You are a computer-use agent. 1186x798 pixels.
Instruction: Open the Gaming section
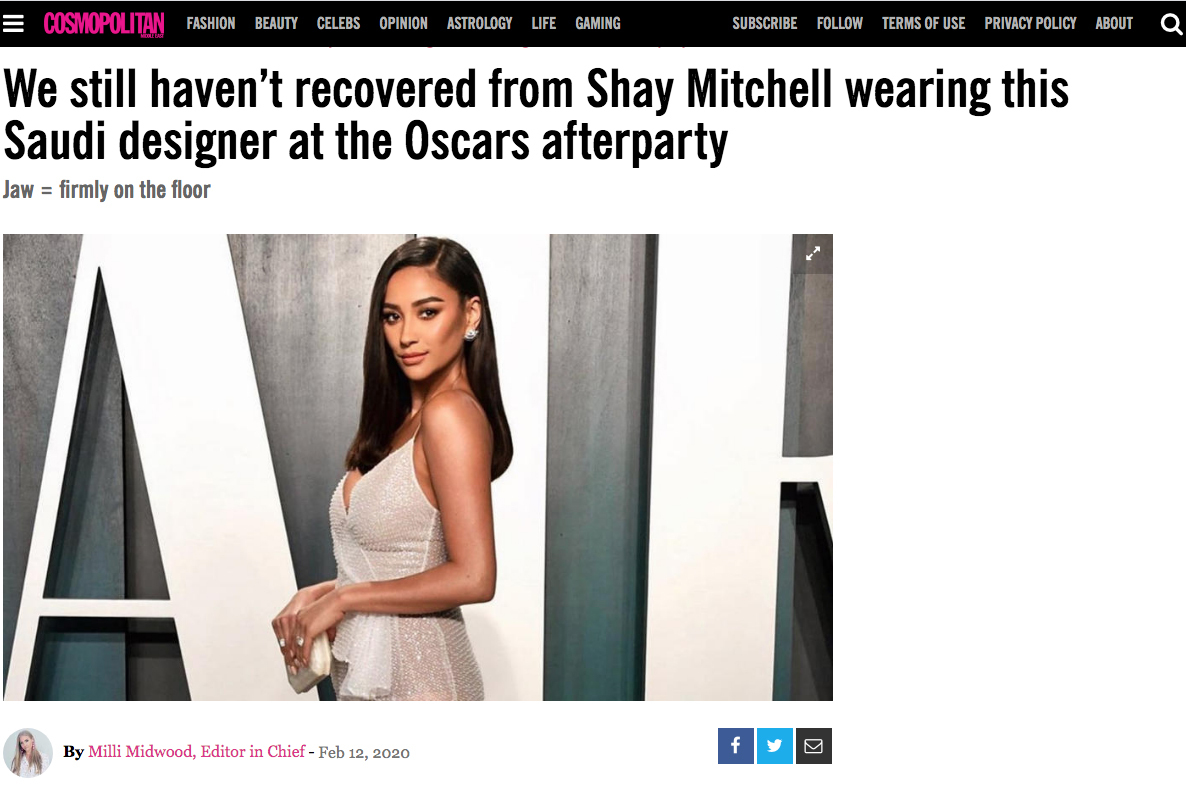[598, 23]
